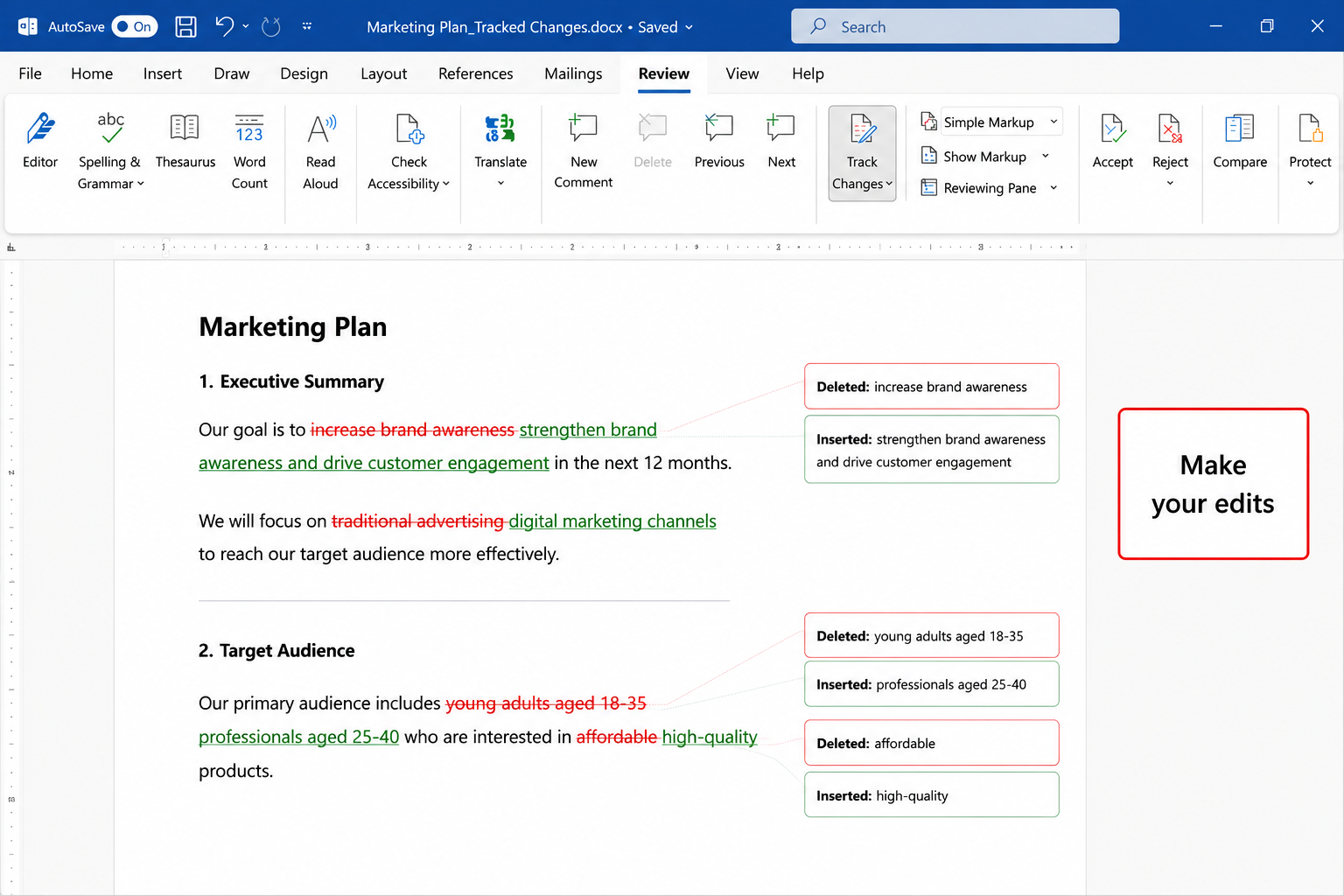Click the markup display icon beside Simple Markup
This screenshot has width=1344, height=896.
coord(929,122)
